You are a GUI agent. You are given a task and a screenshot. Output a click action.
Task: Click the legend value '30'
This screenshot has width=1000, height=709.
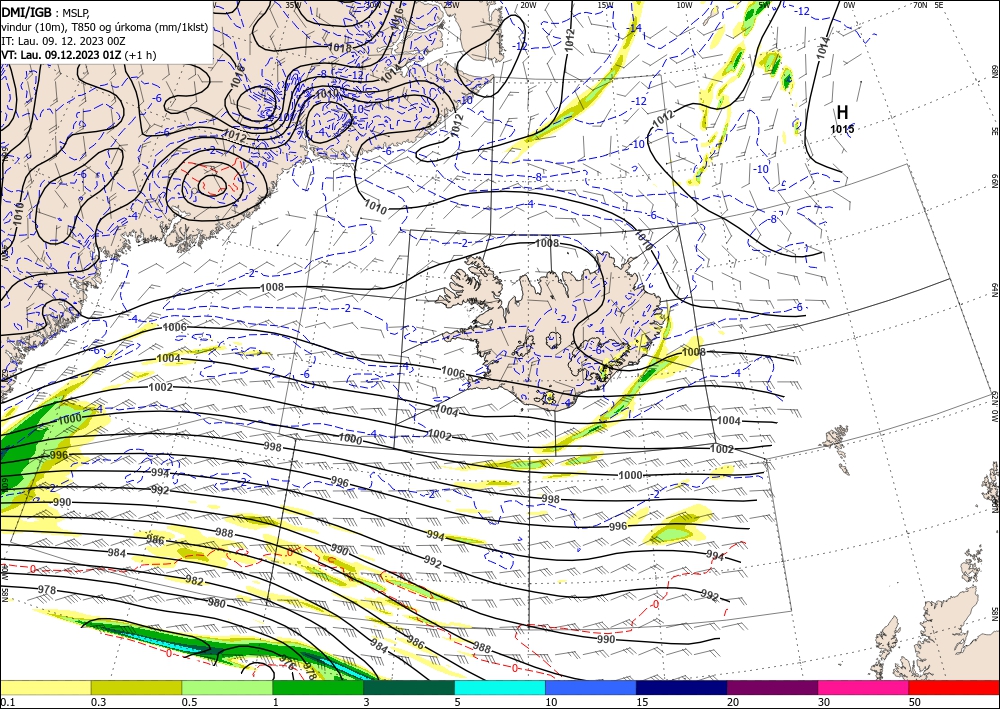coord(824,702)
